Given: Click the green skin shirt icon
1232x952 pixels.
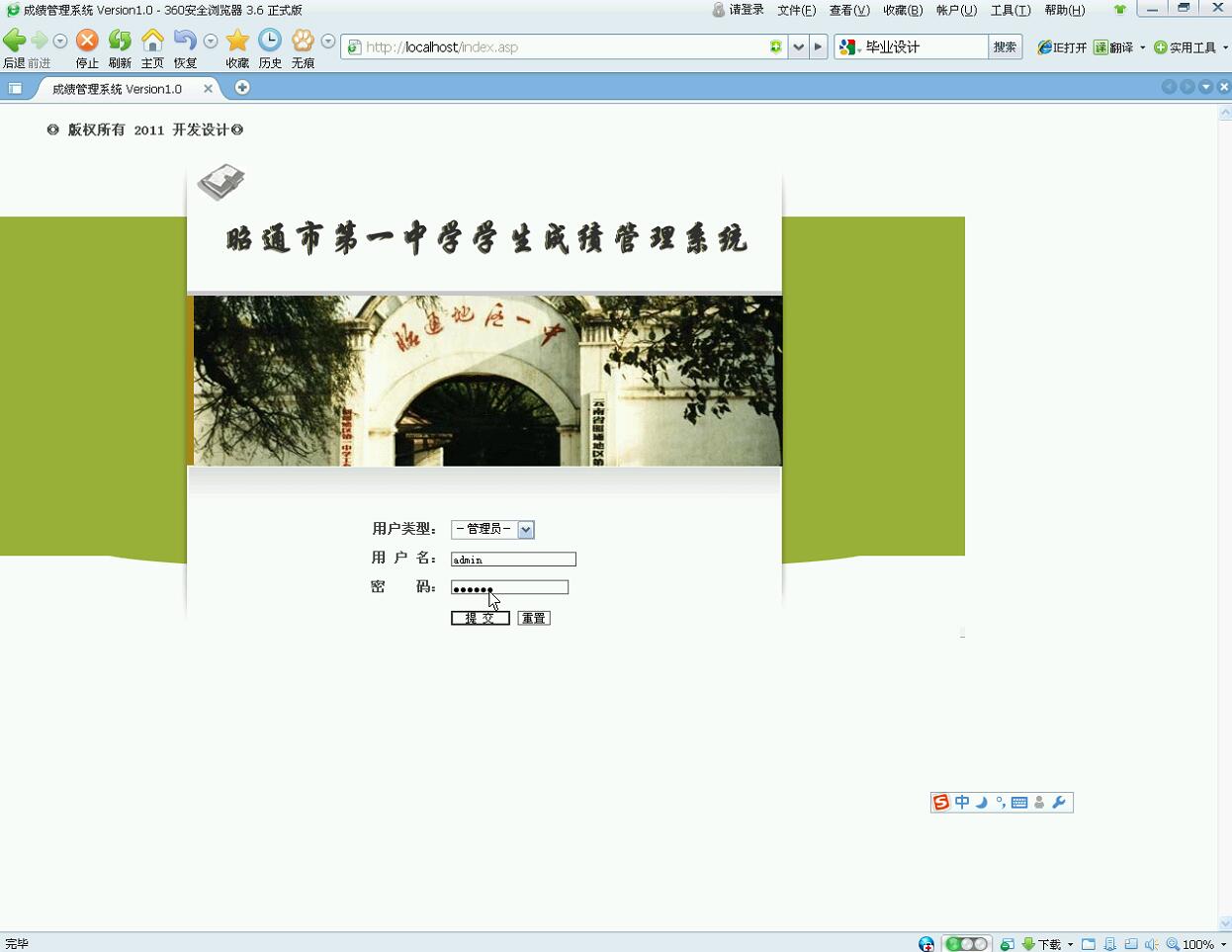Looking at the screenshot, I should tap(1120, 10).
